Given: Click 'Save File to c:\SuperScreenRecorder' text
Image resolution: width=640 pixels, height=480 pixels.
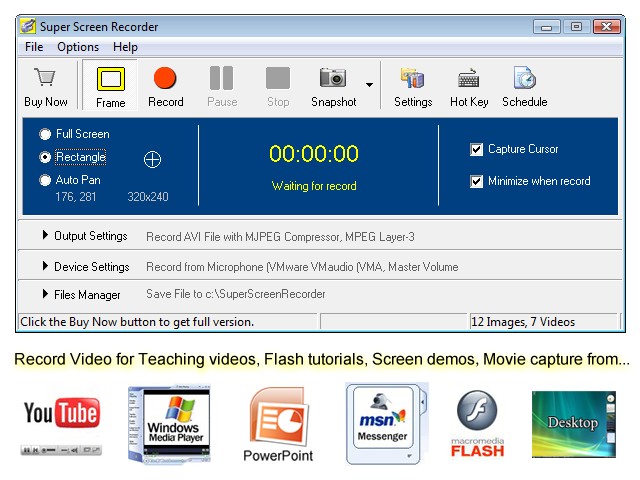Looking at the screenshot, I should [x=236, y=294].
